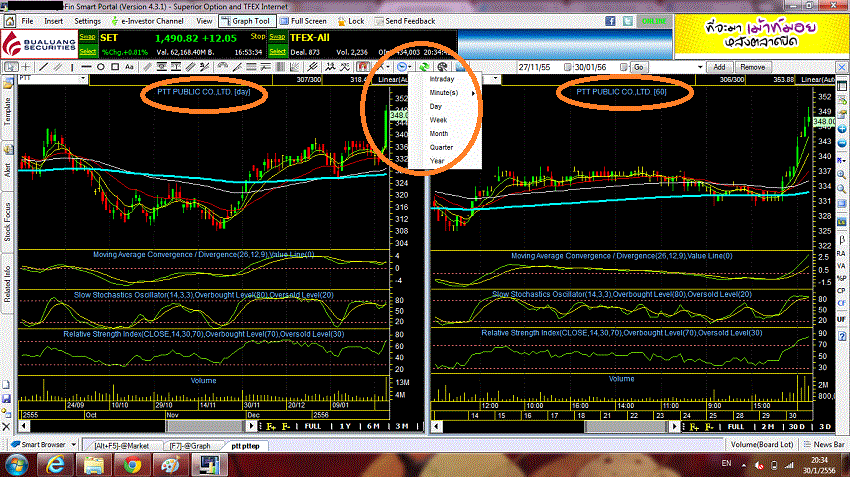
Task: Open the Facebook icon in header
Action: pos(610,21)
